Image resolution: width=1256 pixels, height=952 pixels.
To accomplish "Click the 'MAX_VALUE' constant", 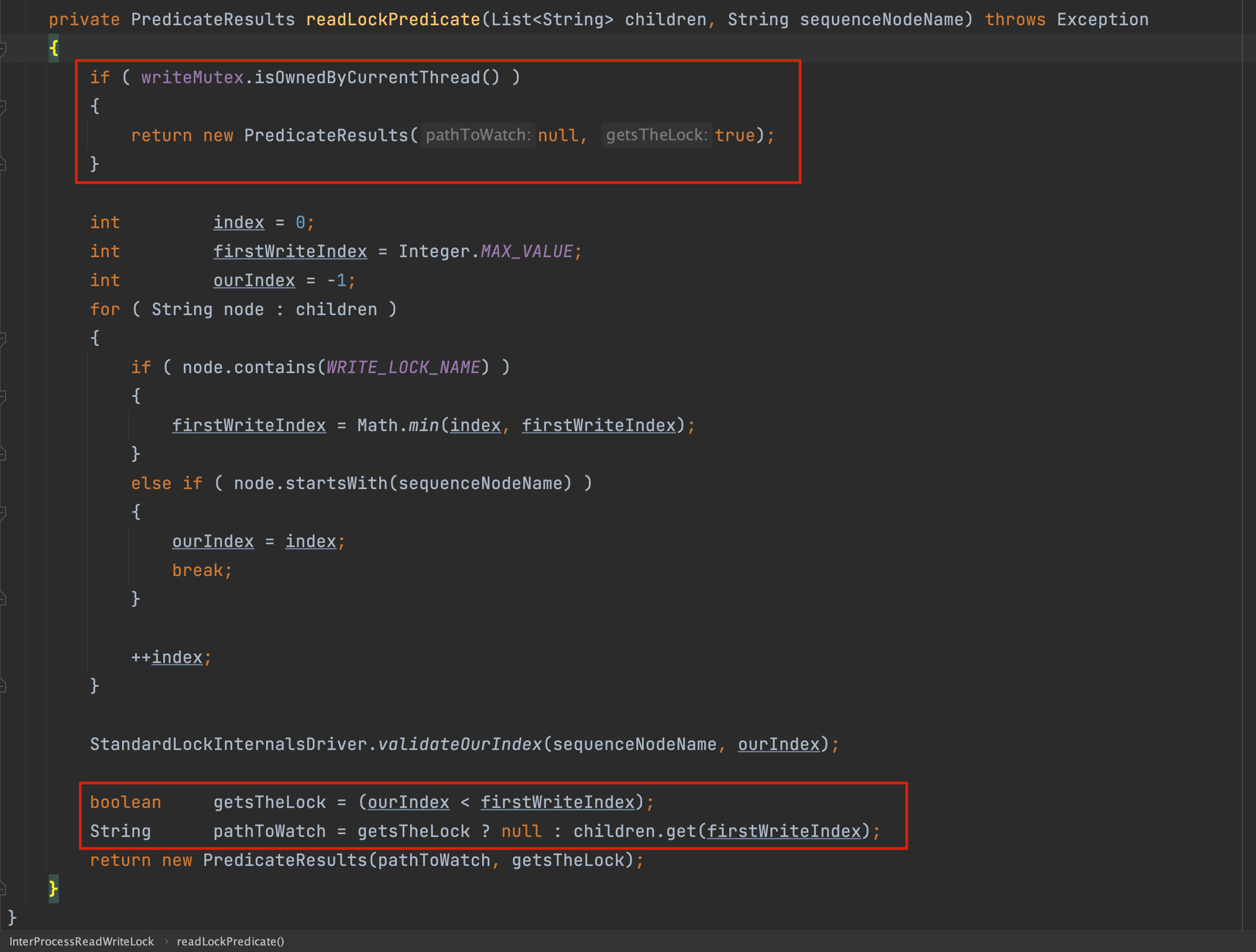I will point(527,252).
